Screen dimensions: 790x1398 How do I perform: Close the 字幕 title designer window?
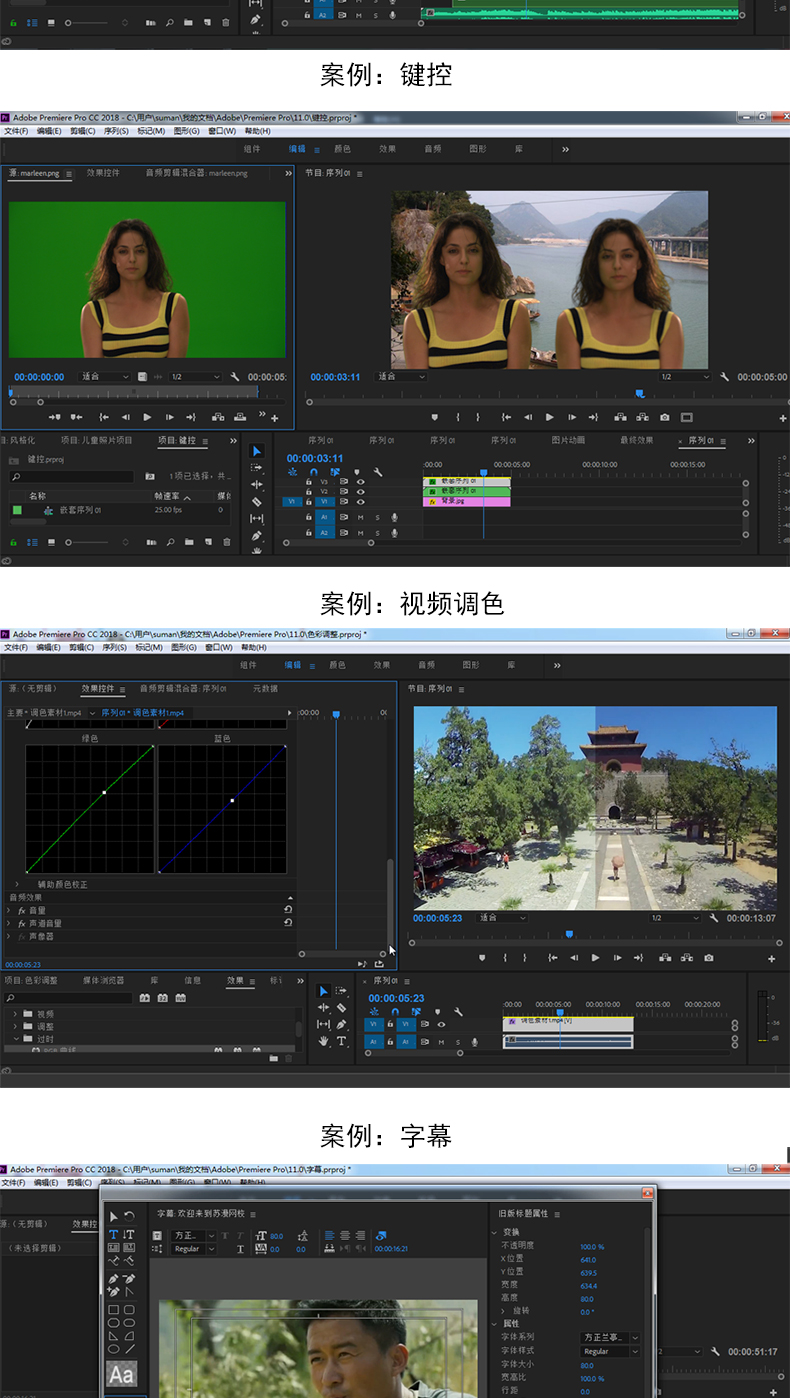(647, 1193)
